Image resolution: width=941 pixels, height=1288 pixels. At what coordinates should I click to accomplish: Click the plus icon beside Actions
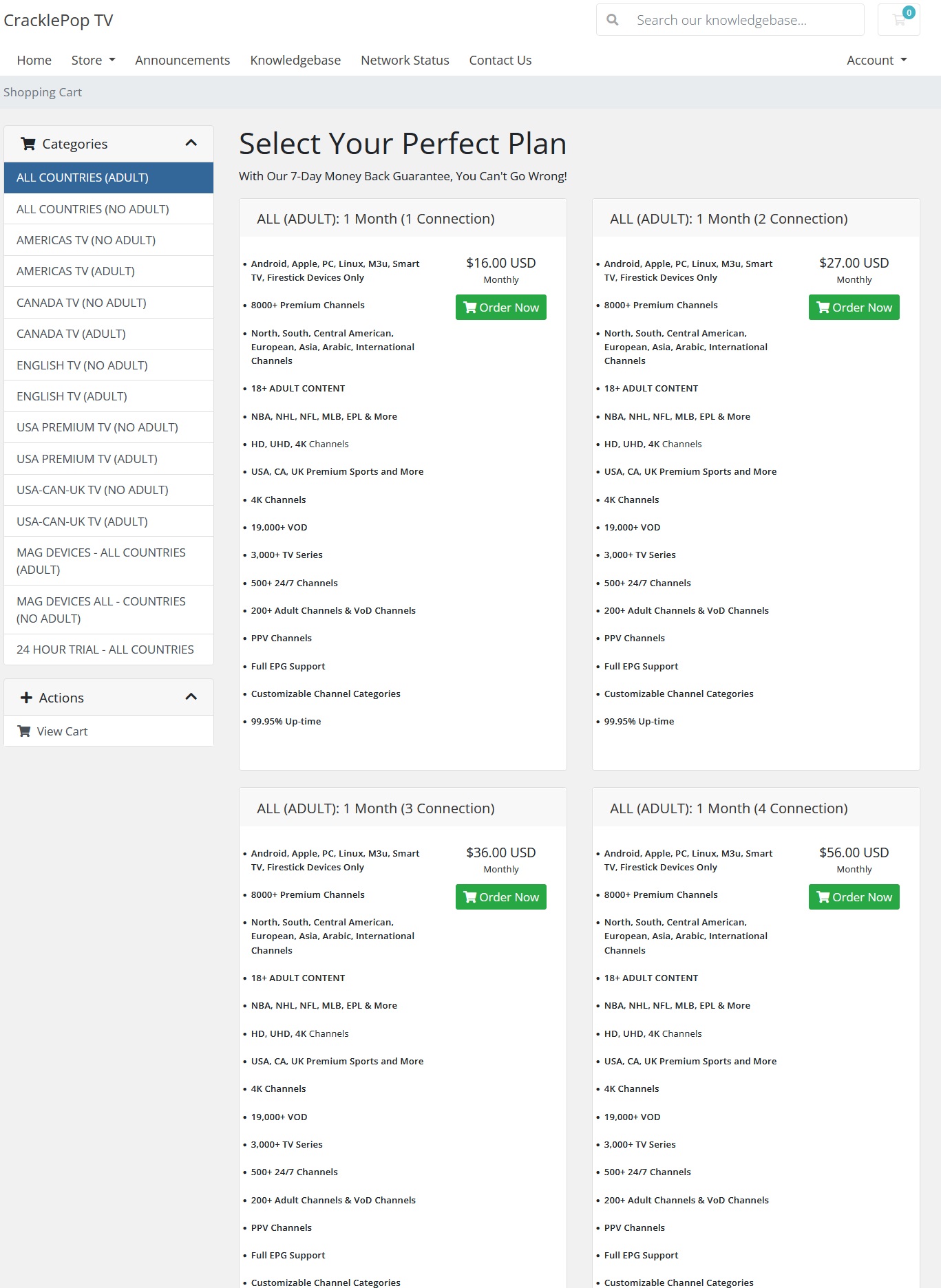click(x=26, y=698)
